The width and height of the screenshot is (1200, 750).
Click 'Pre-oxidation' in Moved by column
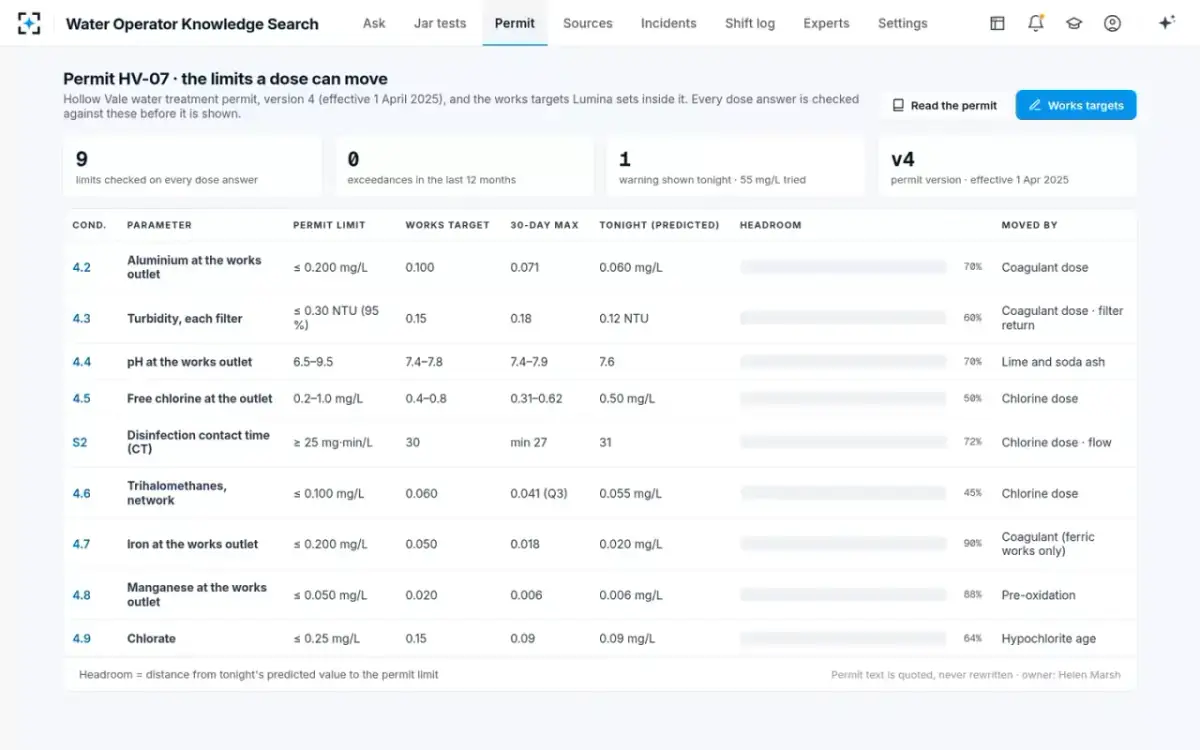click(x=1039, y=595)
